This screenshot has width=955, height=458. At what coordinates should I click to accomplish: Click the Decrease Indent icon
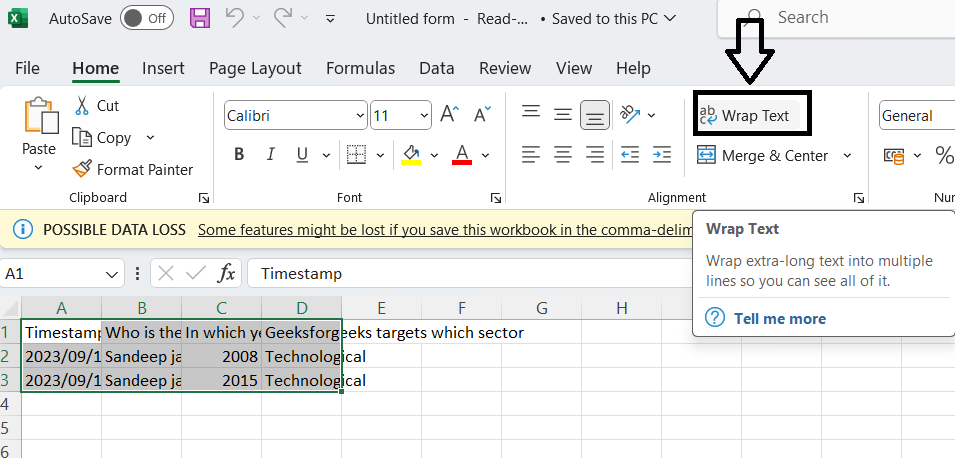(x=630, y=155)
